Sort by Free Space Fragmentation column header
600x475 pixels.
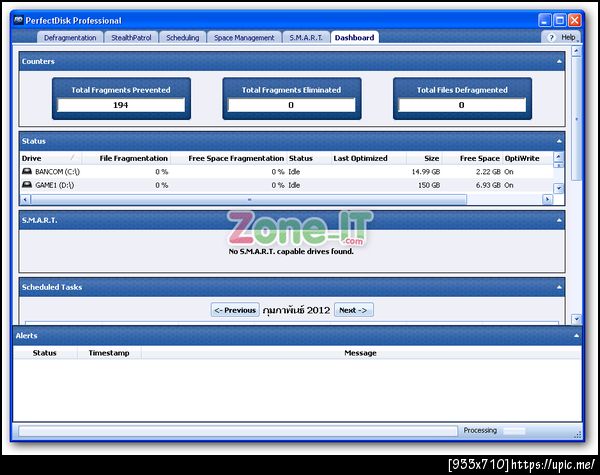point(228,158)
